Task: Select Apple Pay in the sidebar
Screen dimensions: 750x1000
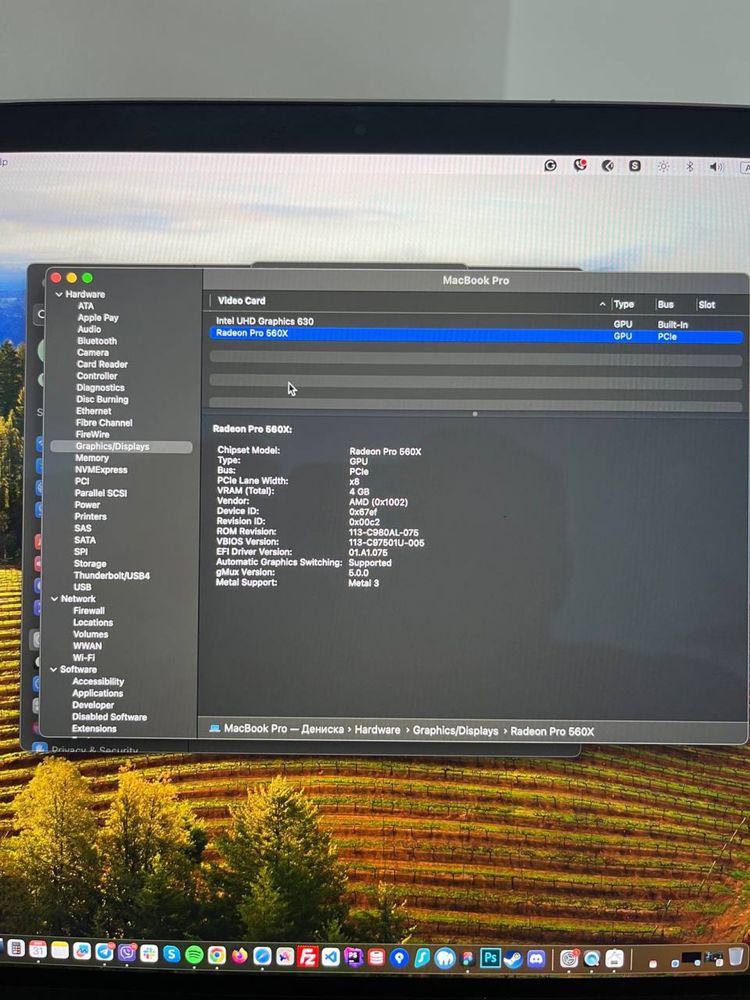Action: pyautogui.click(x=98, y=318)
